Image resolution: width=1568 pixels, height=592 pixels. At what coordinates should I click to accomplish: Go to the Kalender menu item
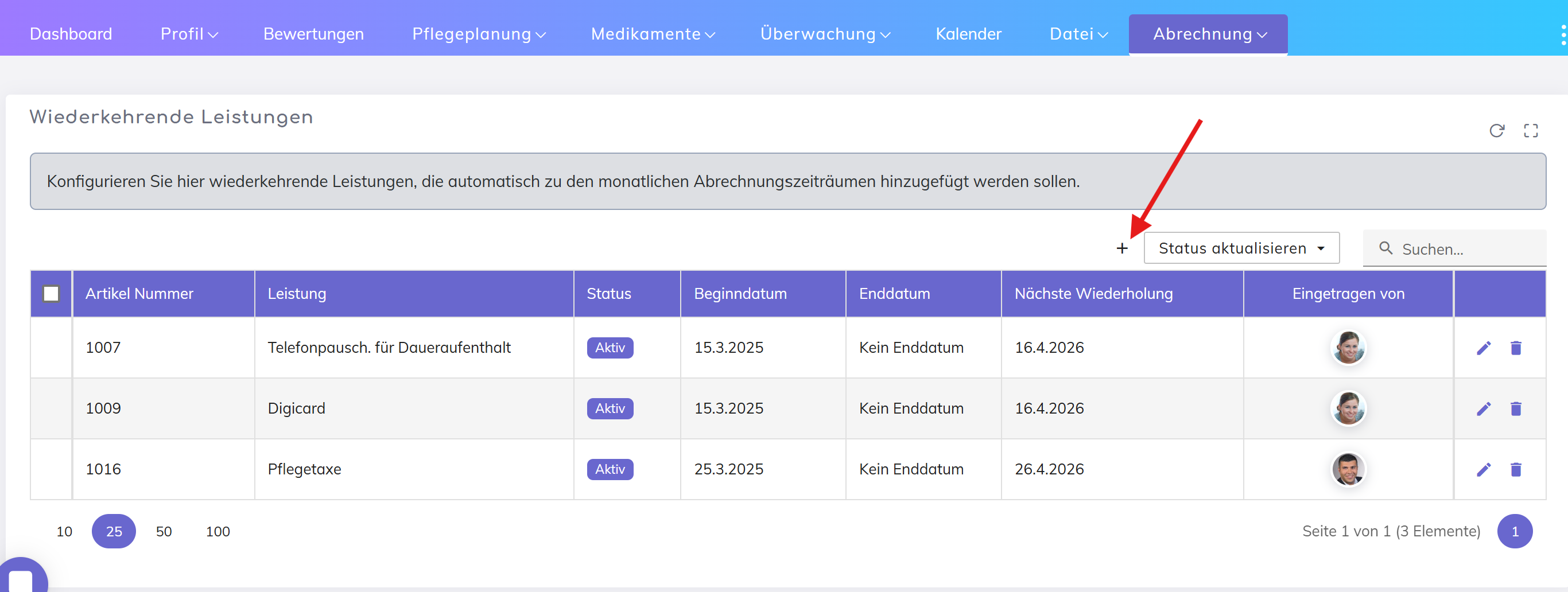pyautogui.click(x=968, y=34)
